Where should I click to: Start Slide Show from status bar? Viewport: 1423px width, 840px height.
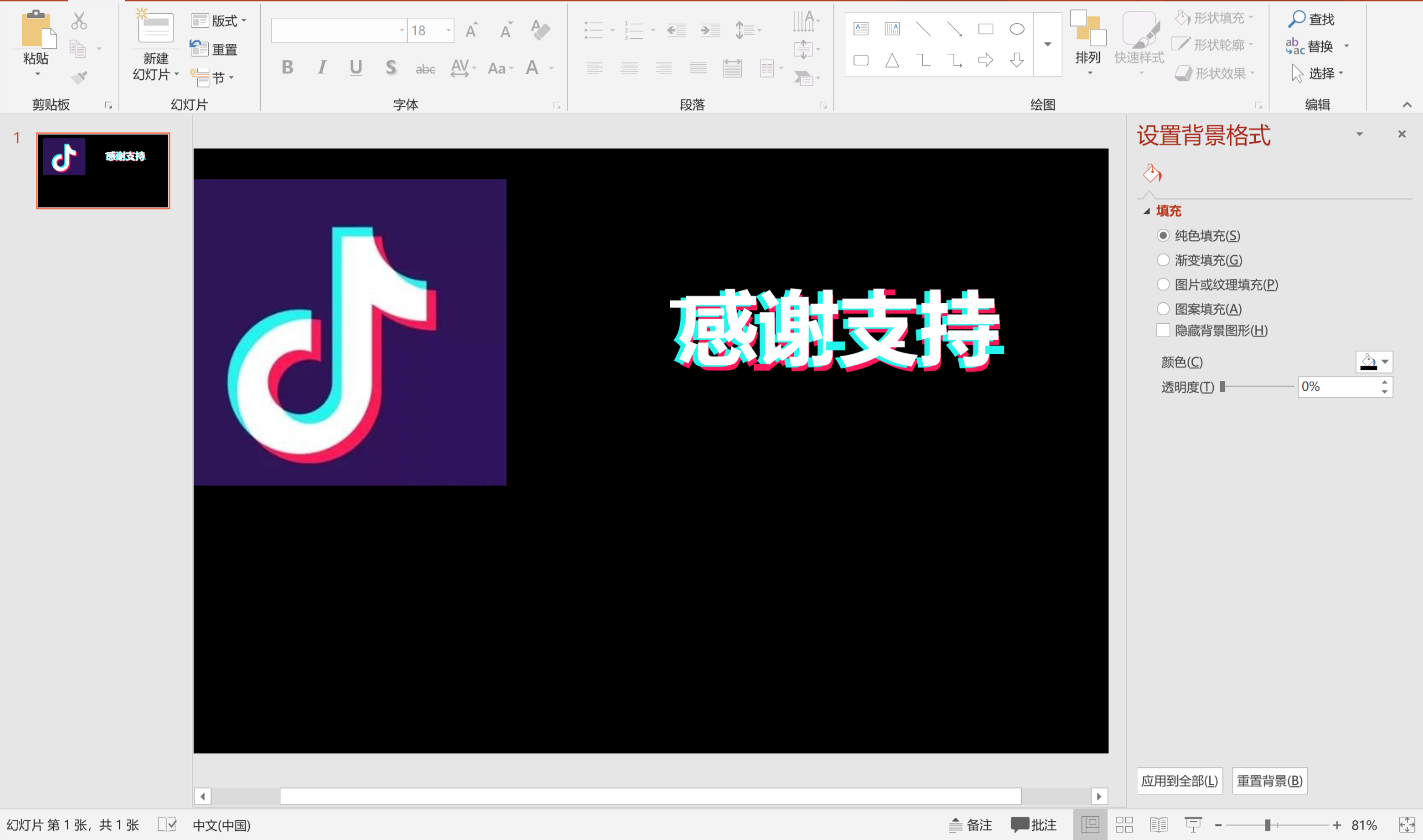(x=1193, y=824)
